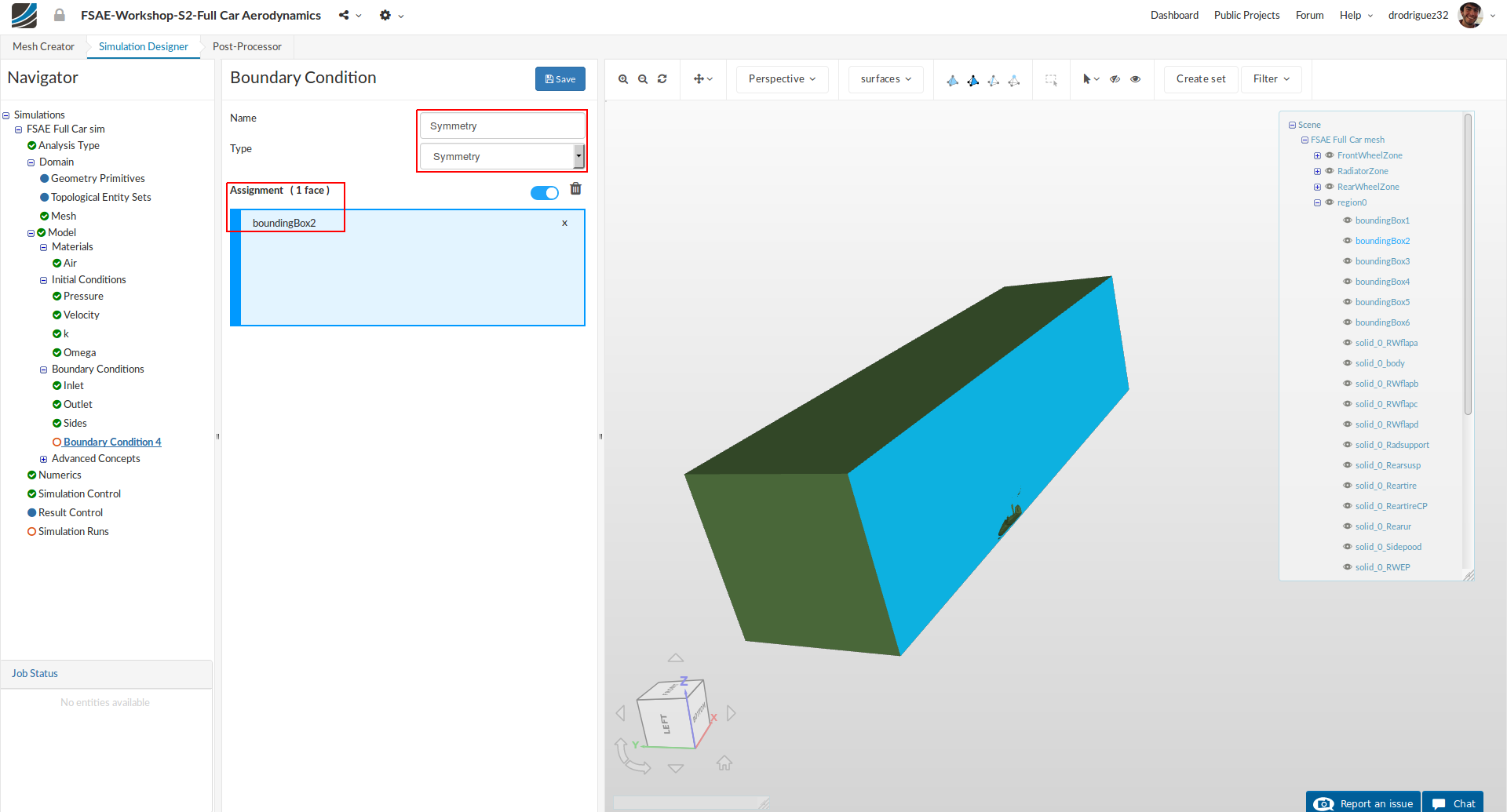The image size is (1507, 812).
Task: Select the first solid-surface render mode icon
Action: click(x=953, y=80)
